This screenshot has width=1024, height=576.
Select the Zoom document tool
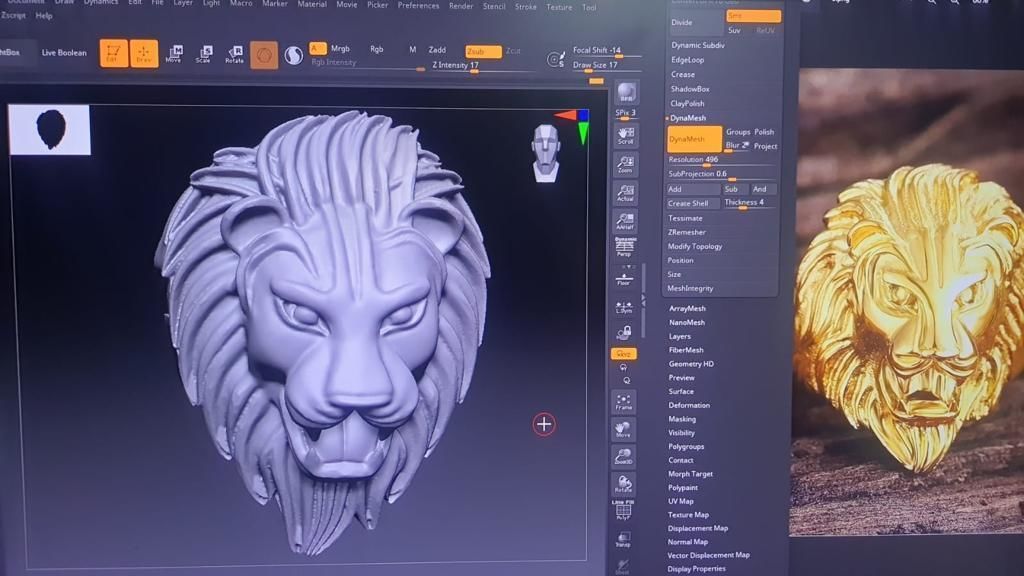[x=625, y=164]
